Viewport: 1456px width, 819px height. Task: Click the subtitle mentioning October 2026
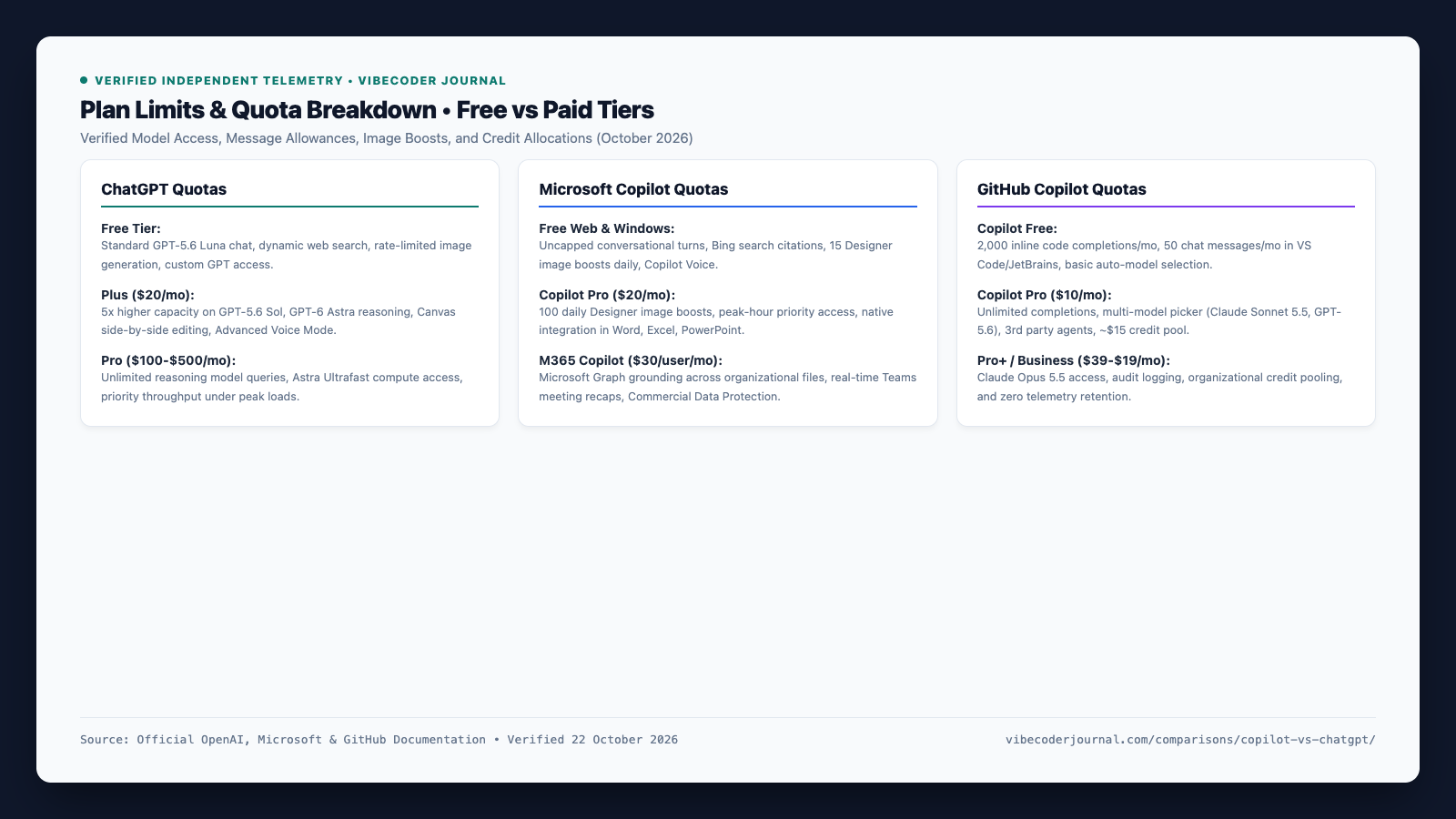coord(387,138)
